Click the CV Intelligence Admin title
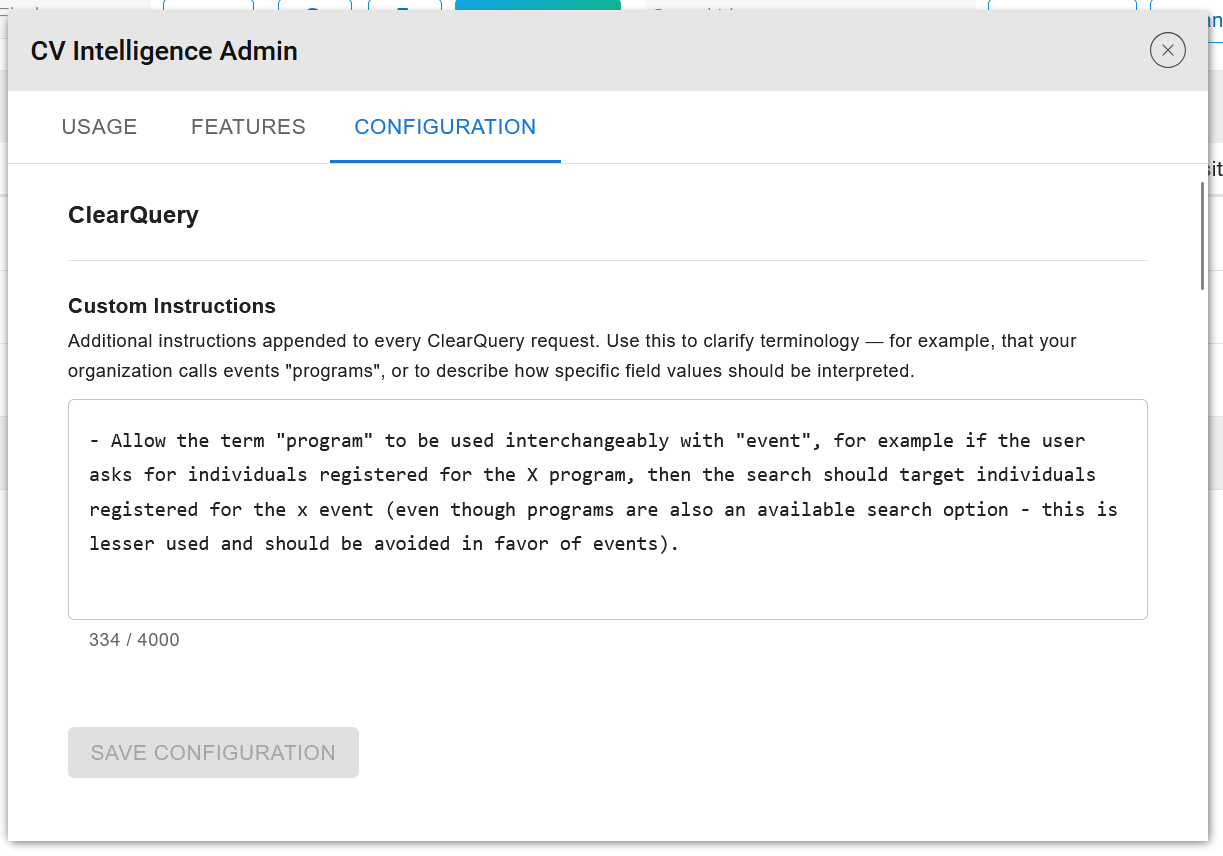 point(164,51)
